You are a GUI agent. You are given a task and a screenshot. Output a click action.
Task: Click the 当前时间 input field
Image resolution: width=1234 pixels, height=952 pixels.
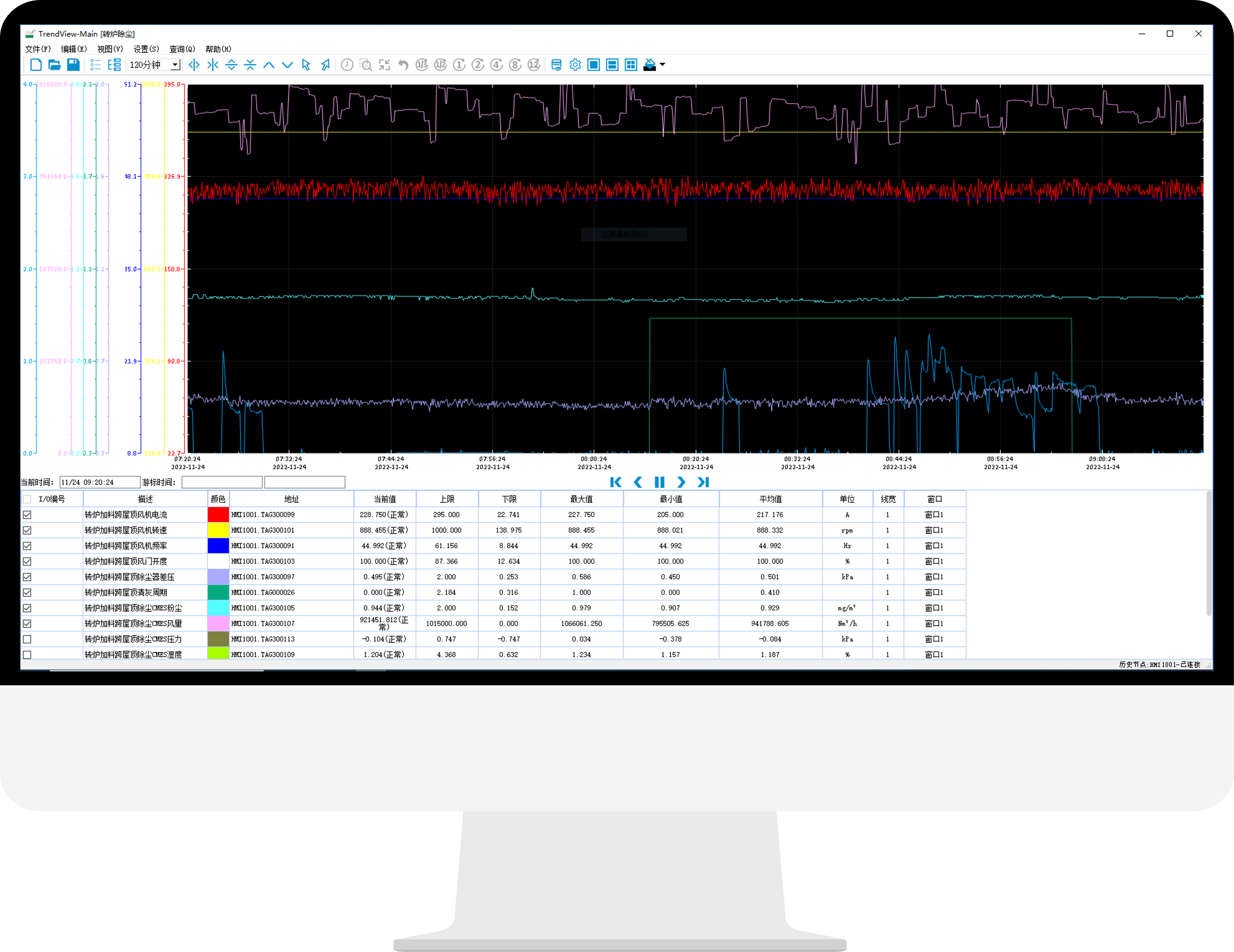click(x=99, y=482)
